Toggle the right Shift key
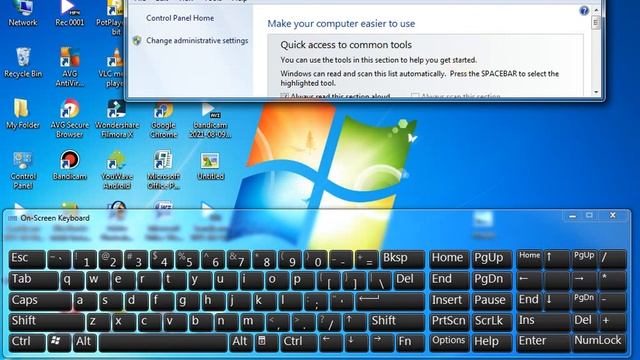 pyautogui.click(x=396, y=321)
